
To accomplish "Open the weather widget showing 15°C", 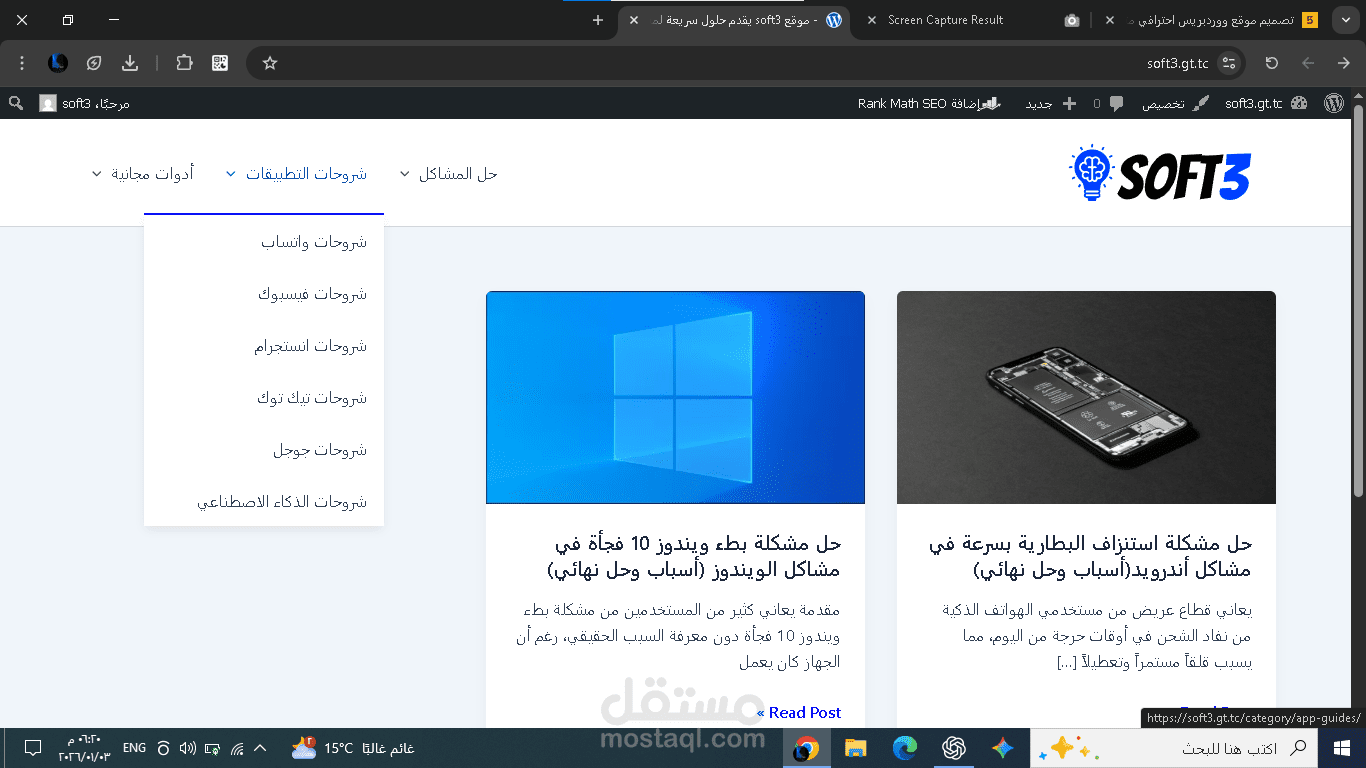I will (x=352, y=748).
